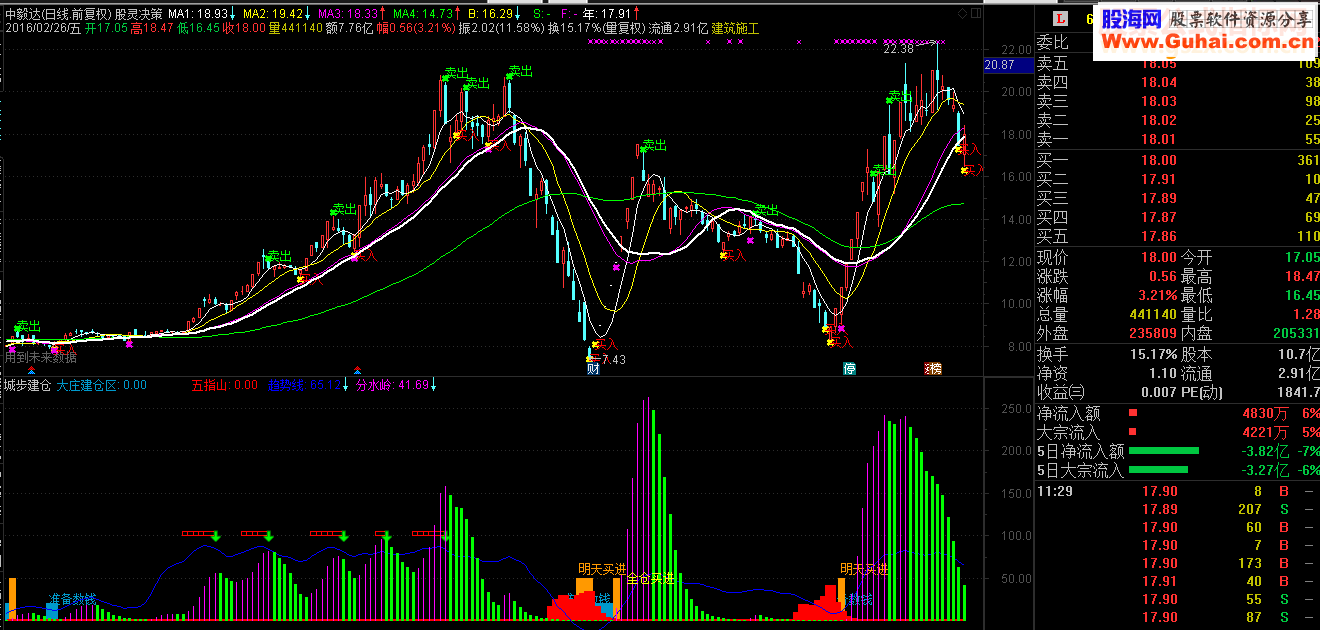
Task: Click the 五指山: 0.00 label
Action: click(223, 384)
